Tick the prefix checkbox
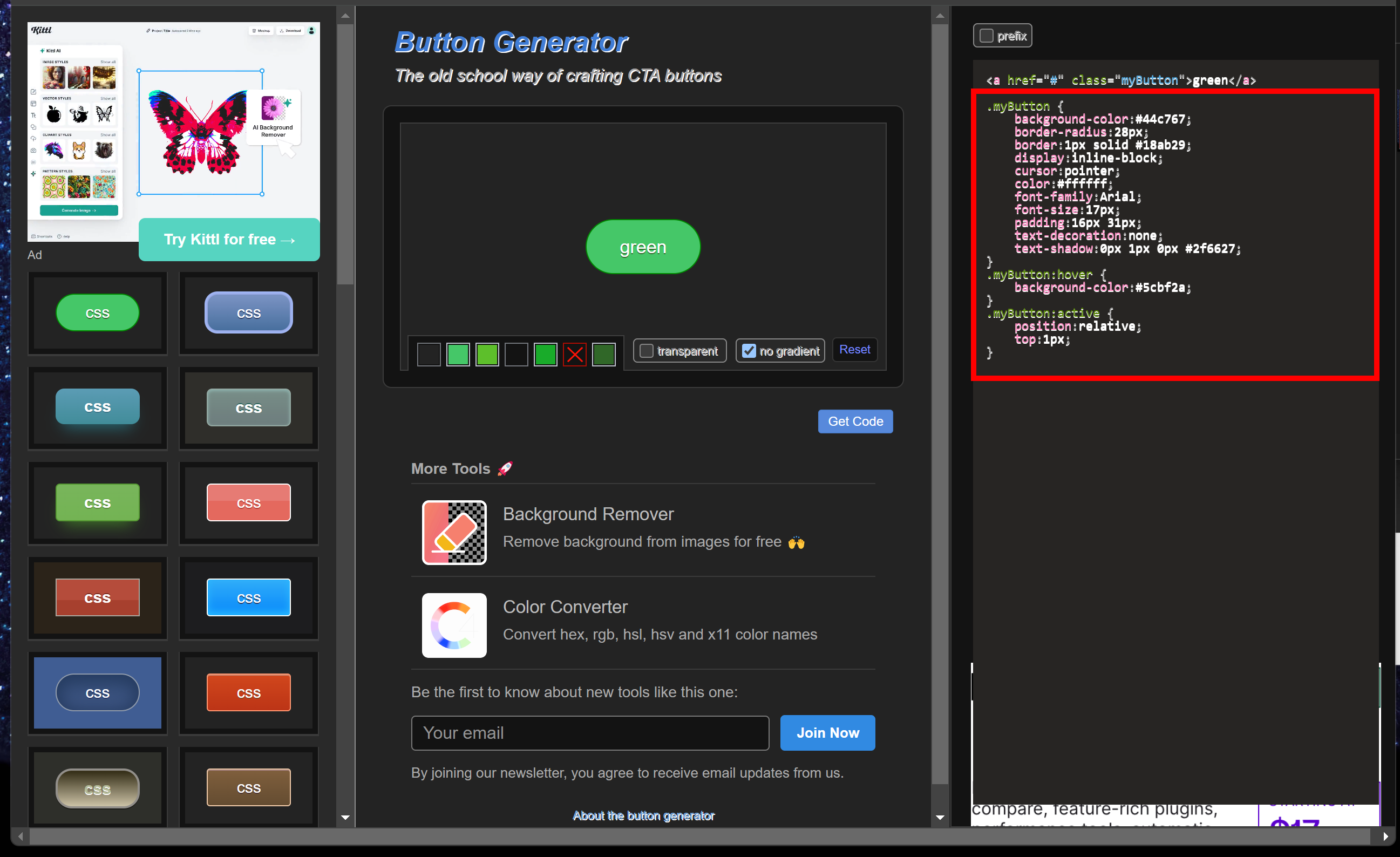The width and height of the screenshot is (1400, 857). (986, 36)
